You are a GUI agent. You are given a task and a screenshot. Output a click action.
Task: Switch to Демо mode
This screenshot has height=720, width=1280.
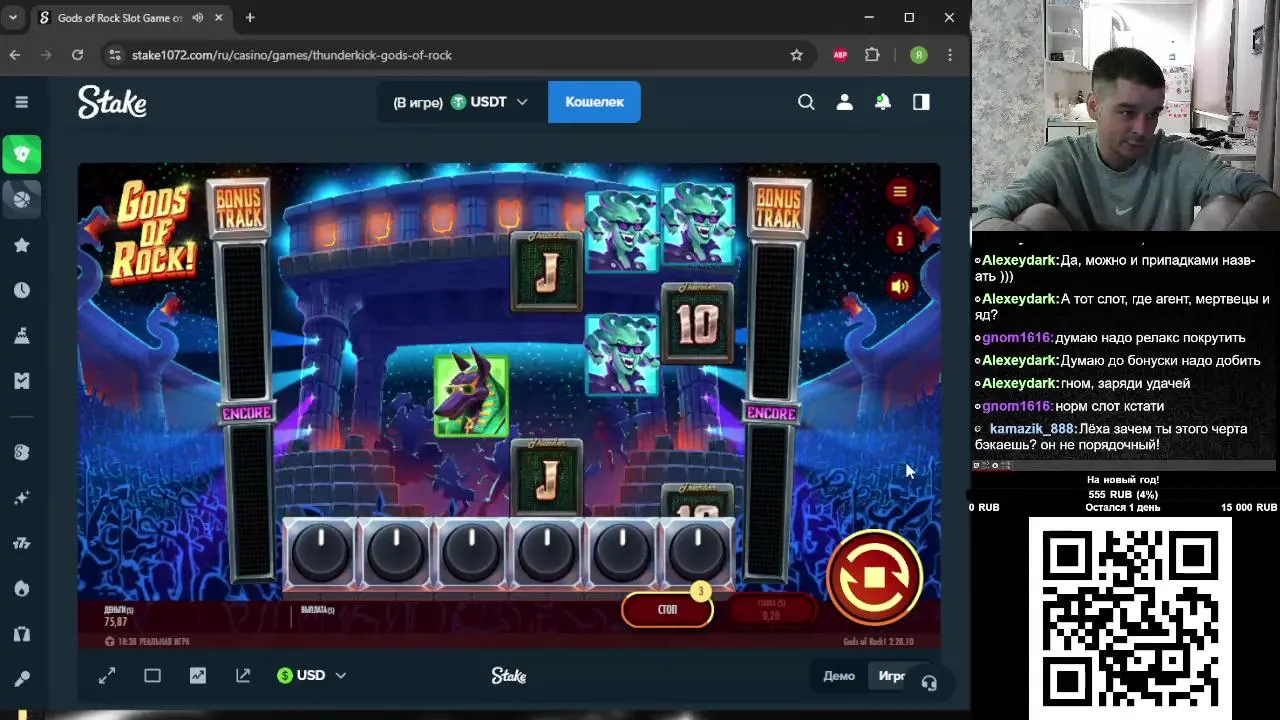tap(839, 676)
